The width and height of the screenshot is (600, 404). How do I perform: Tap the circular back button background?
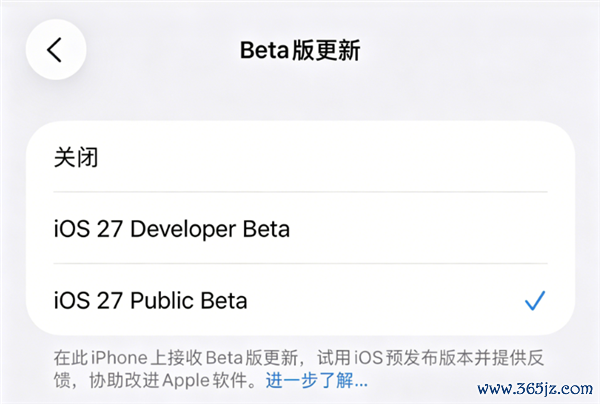coord(56,50)
